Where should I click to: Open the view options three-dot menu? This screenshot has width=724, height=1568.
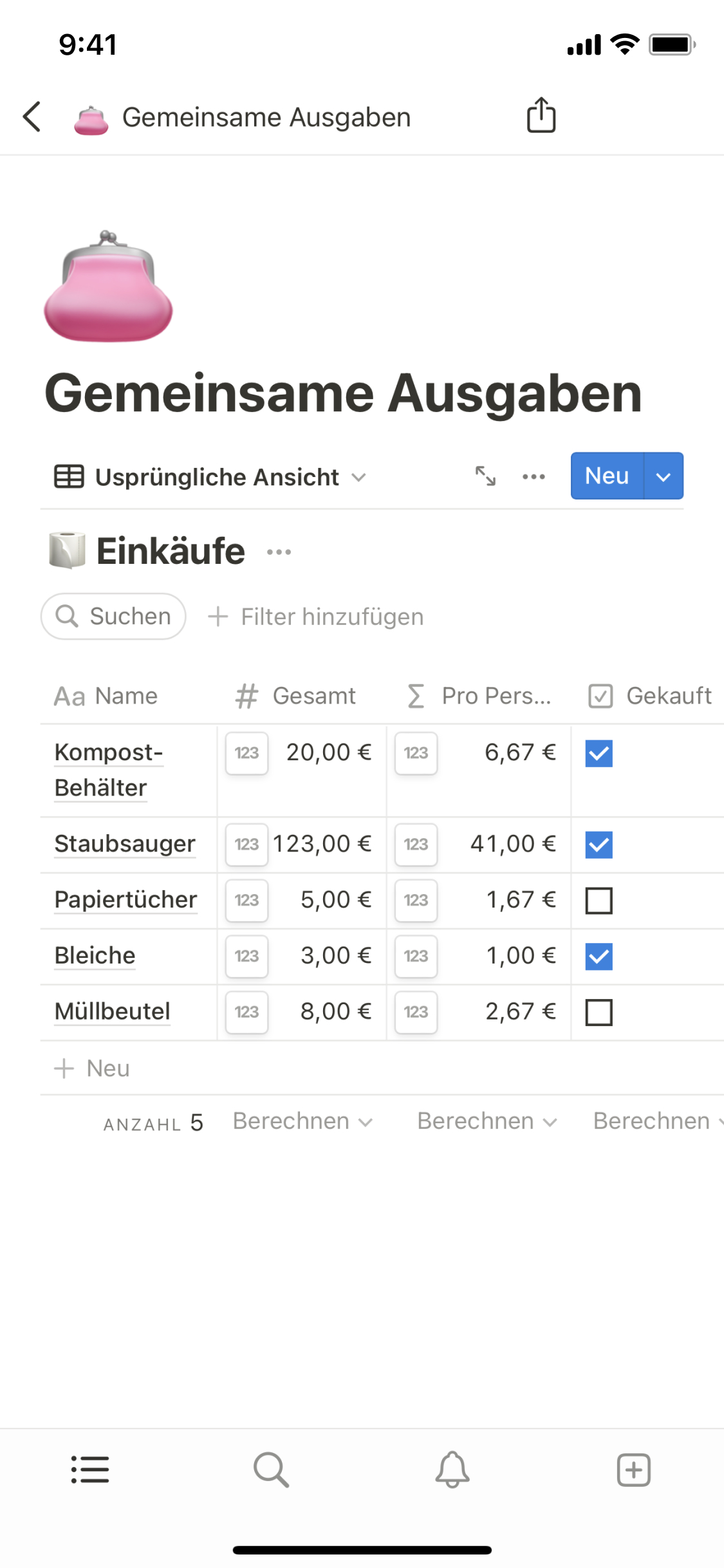click(x=534, y=476)
